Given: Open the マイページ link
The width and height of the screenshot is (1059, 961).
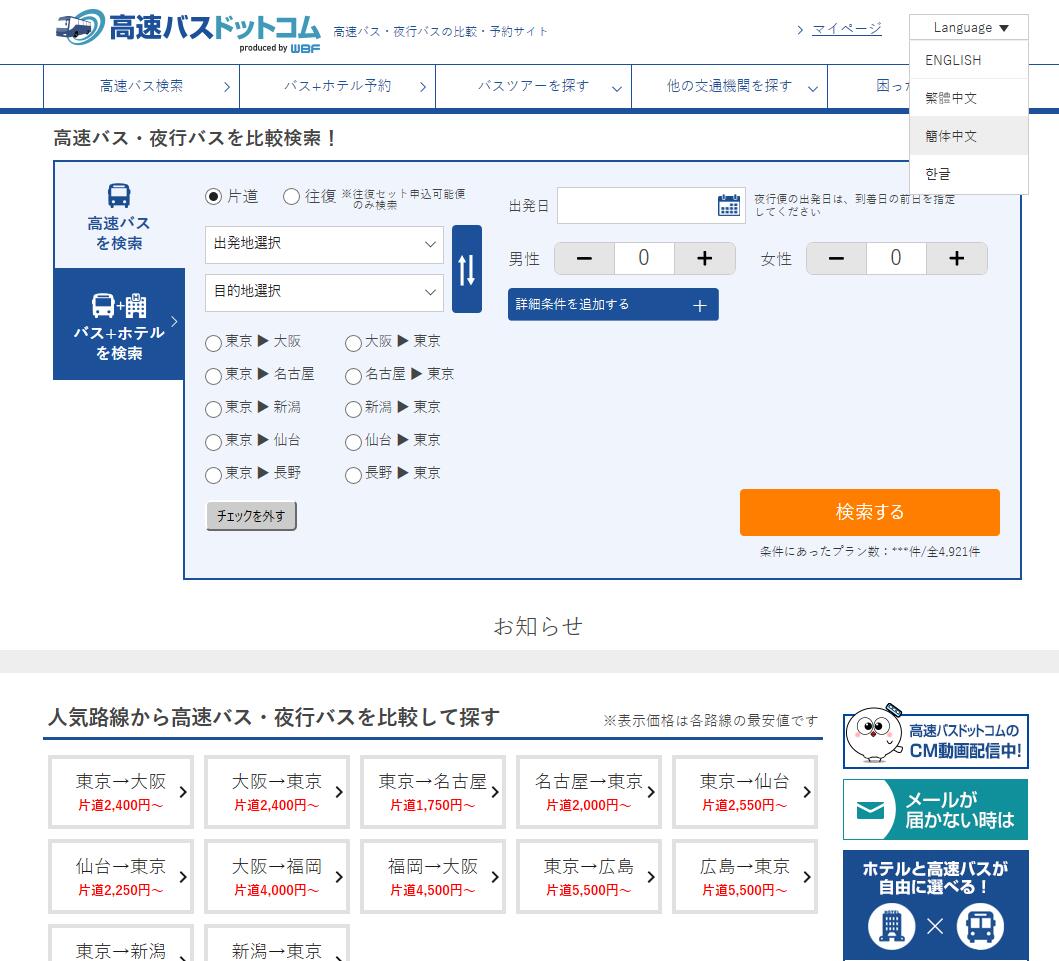Looking at the screenshot, I should (845, 29).
